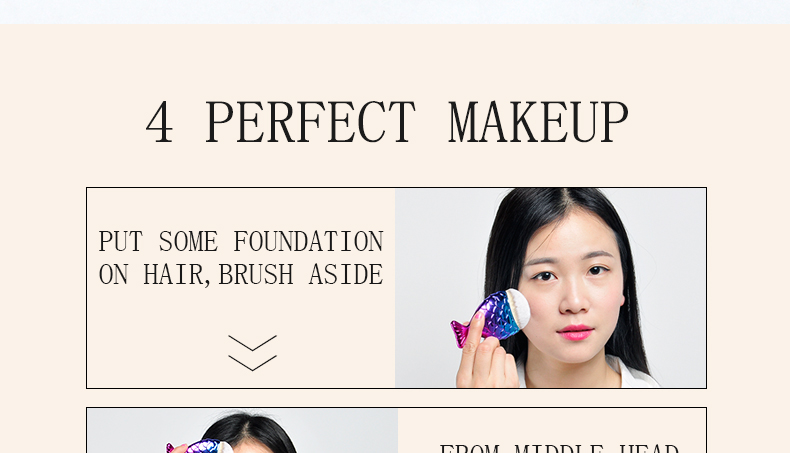
Task: Click the double chevron down arrow
Action: tap(252, 353)
